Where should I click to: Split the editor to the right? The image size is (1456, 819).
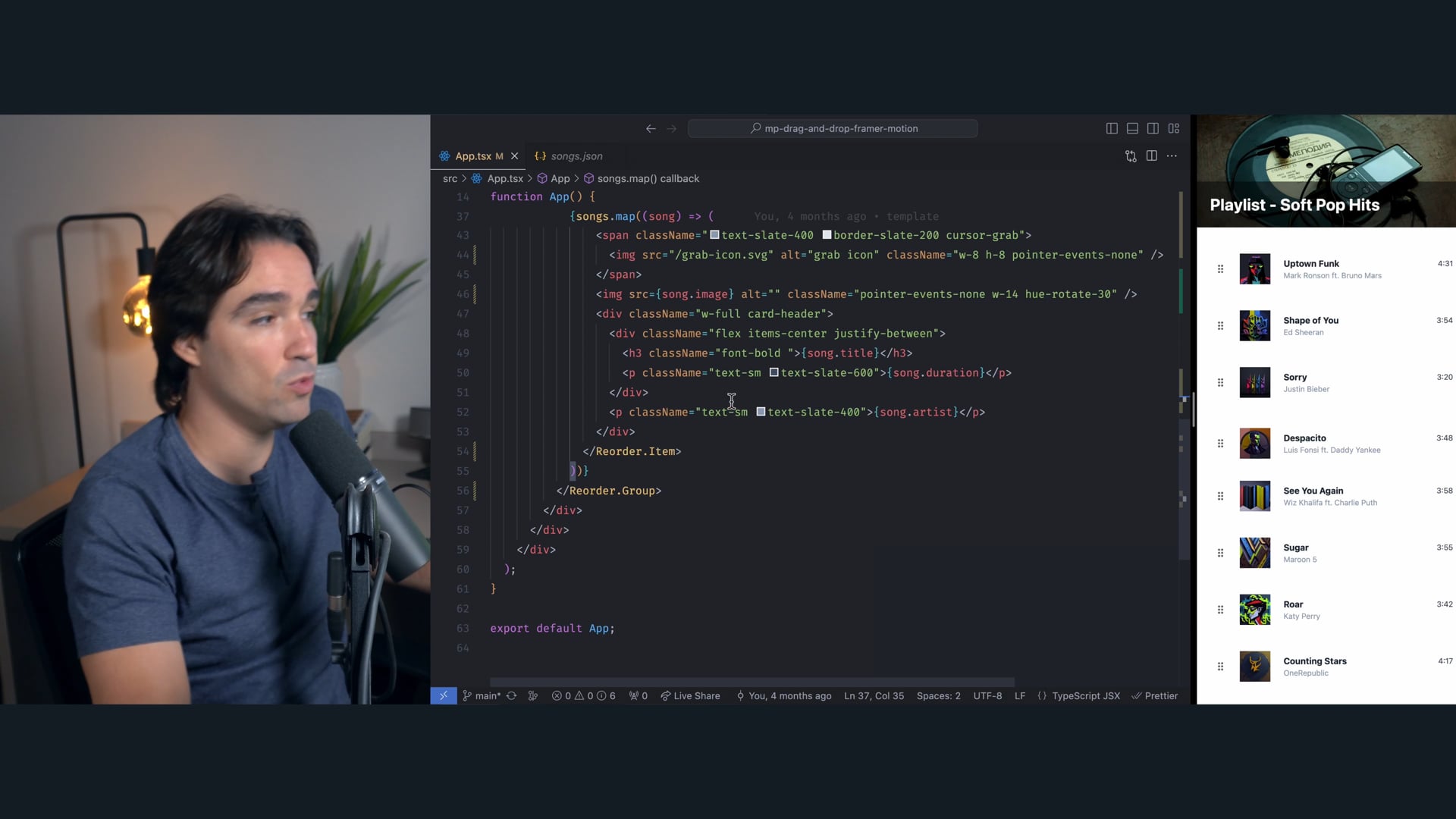[x=1151, y=156]
